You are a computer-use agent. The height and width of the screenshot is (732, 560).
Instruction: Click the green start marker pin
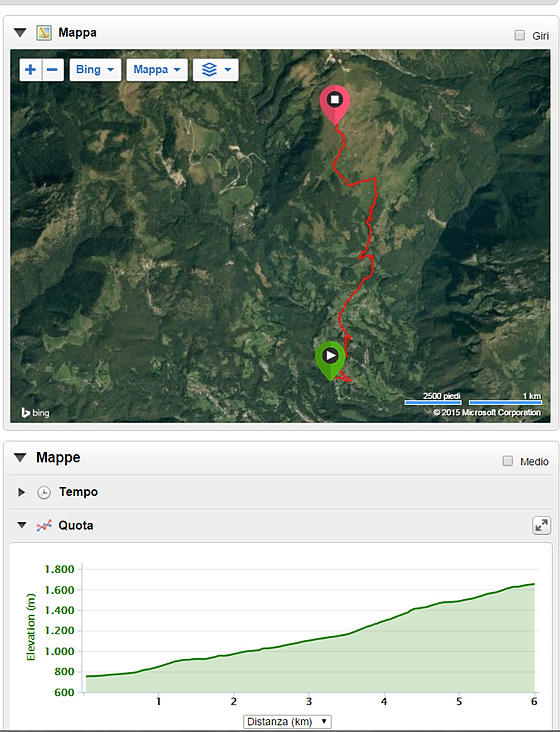point(330,361)
